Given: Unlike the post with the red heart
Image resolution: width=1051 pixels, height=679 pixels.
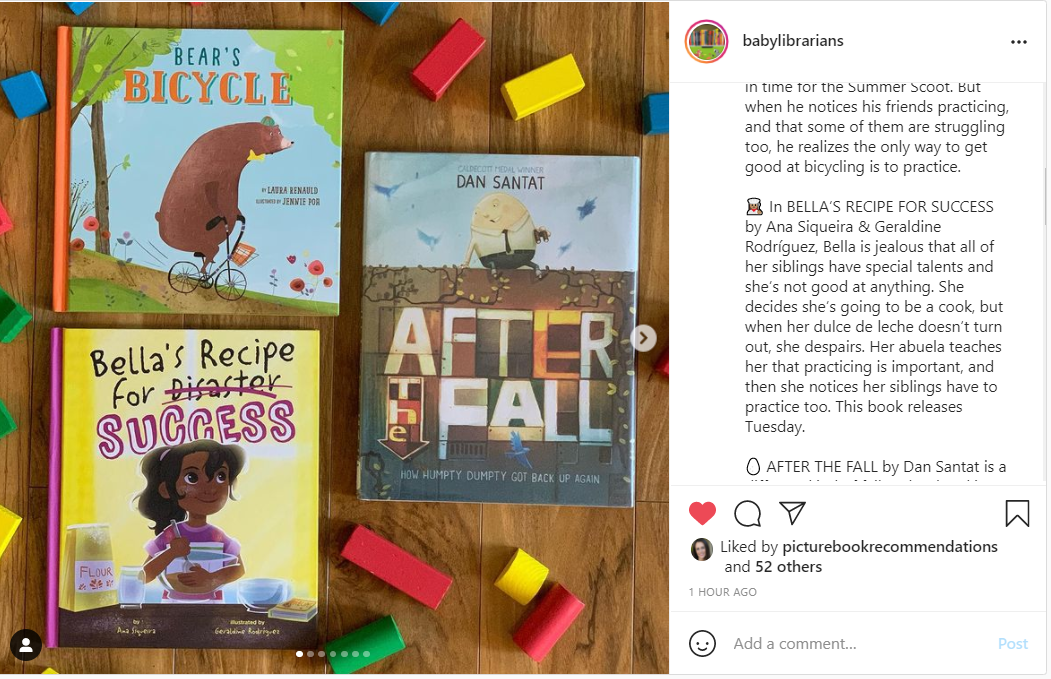Looking at the screenshot, I should [702, 513].
